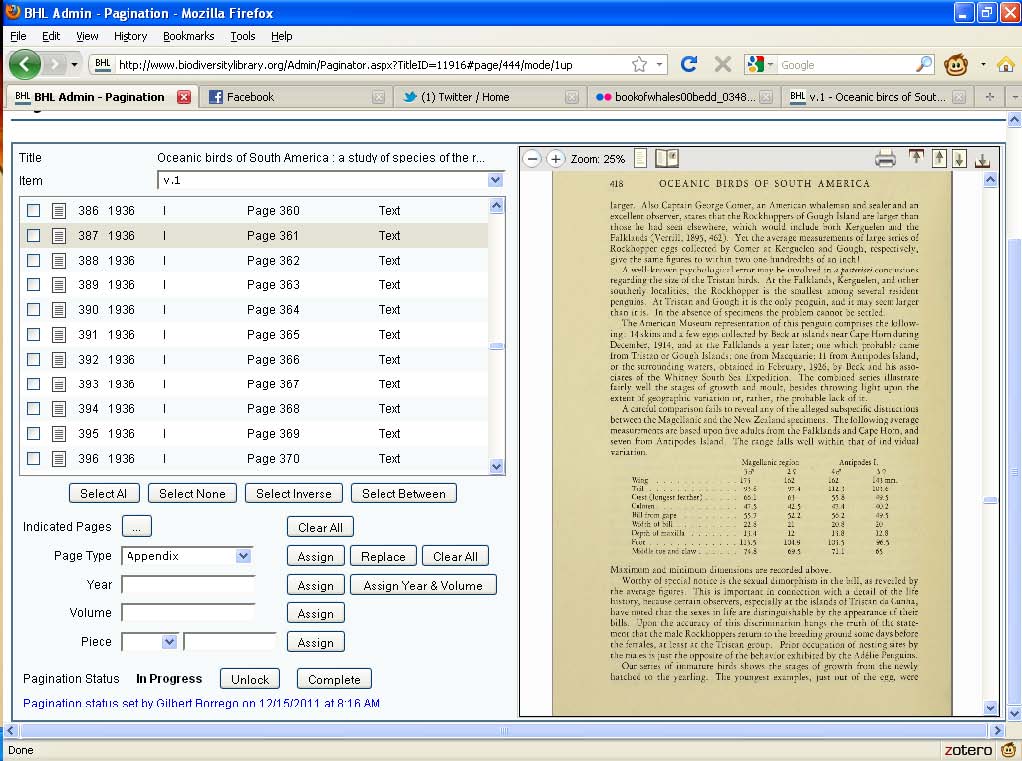This screenshot has width=1022, height=761.
Task: Jump to last page of book
Action: pyautogui.click(x=982, y=159)
